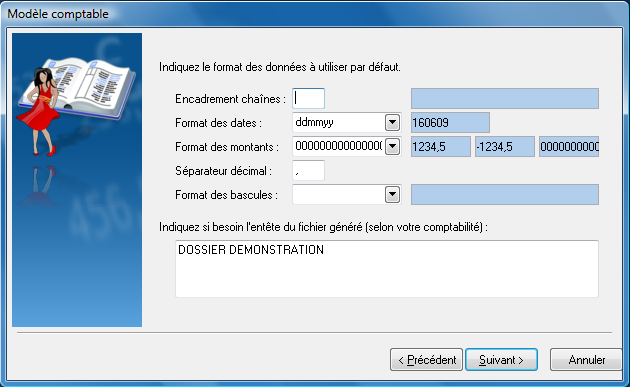The height and width of the screenshot is (387, 630).
Task: Click the book and woman wizard illustration
Action: tap(77, 180)
